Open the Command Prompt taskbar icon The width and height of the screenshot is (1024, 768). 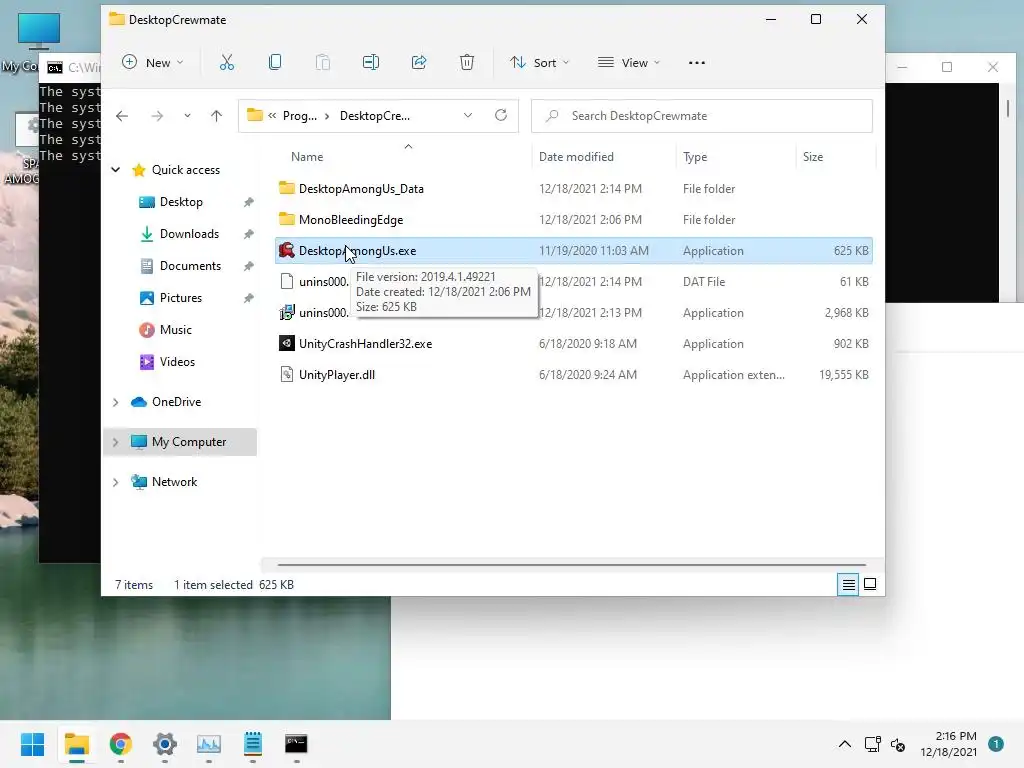coord(296,744)
